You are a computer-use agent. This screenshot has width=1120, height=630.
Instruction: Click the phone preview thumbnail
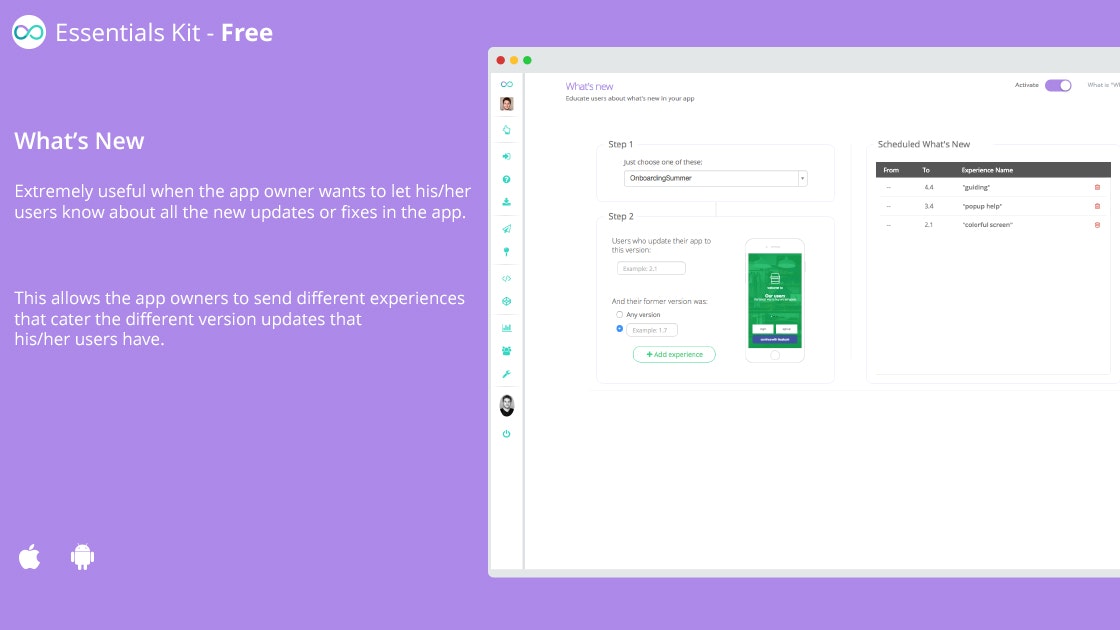click(x=775, y=301)
